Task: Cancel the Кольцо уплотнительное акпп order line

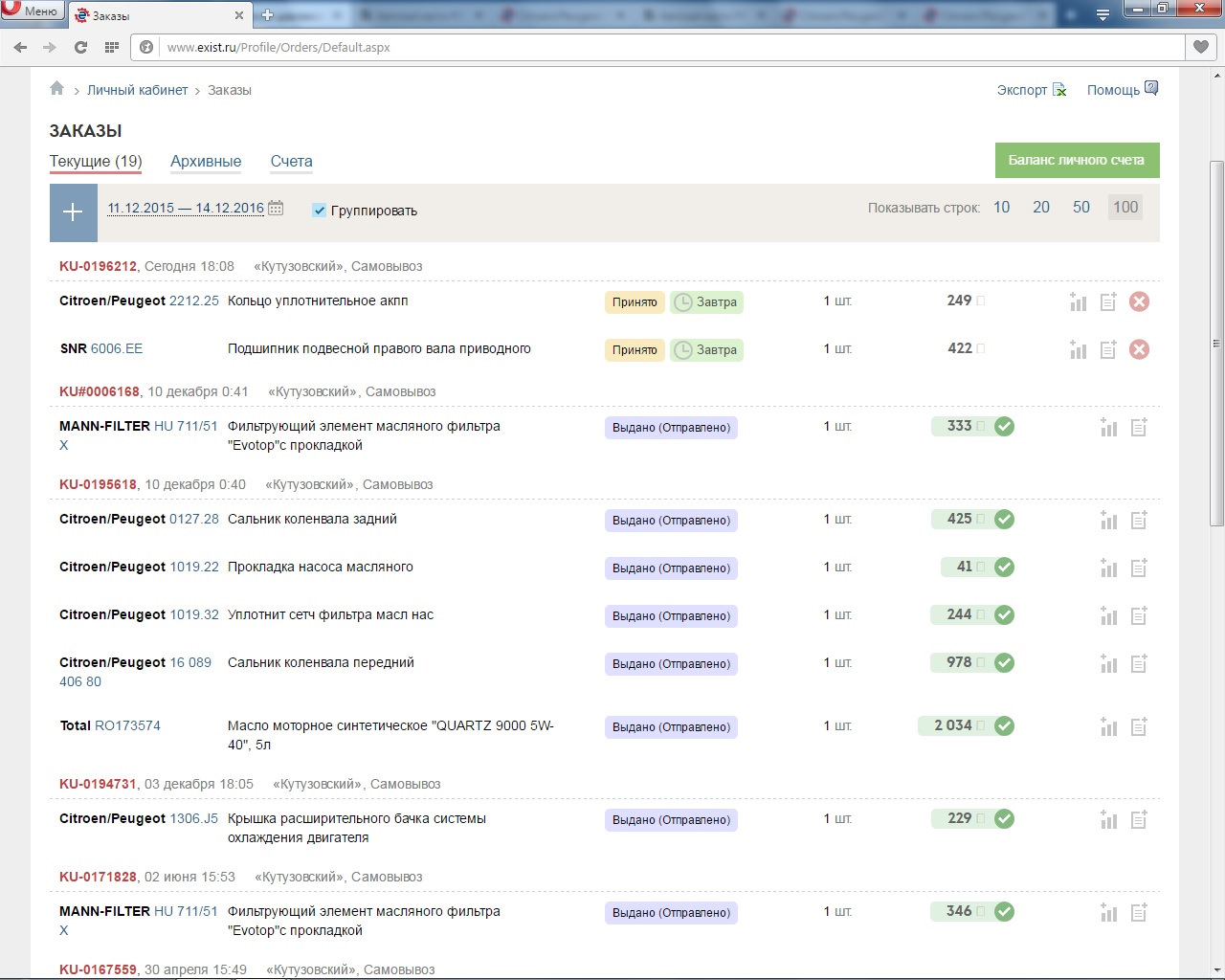Action: pos(1139,301)
